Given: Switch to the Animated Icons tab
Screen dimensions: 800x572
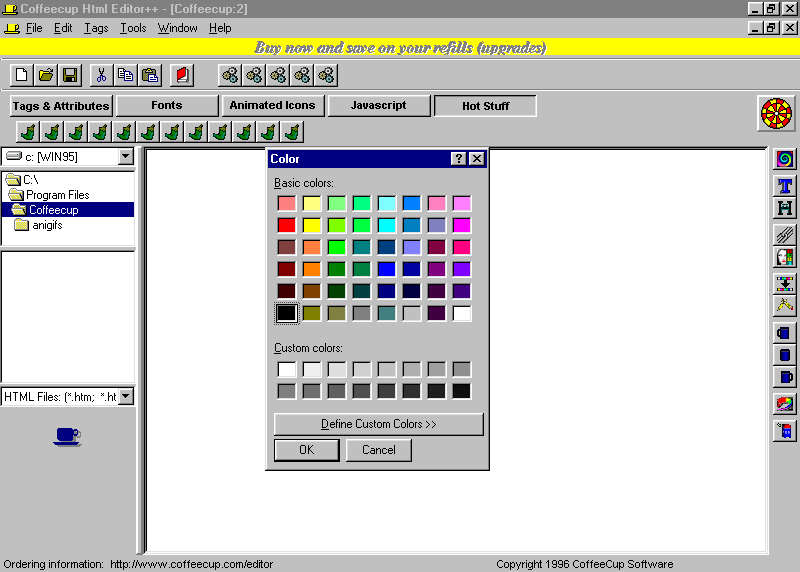Looking at the screenshot, I should [272, 106].
